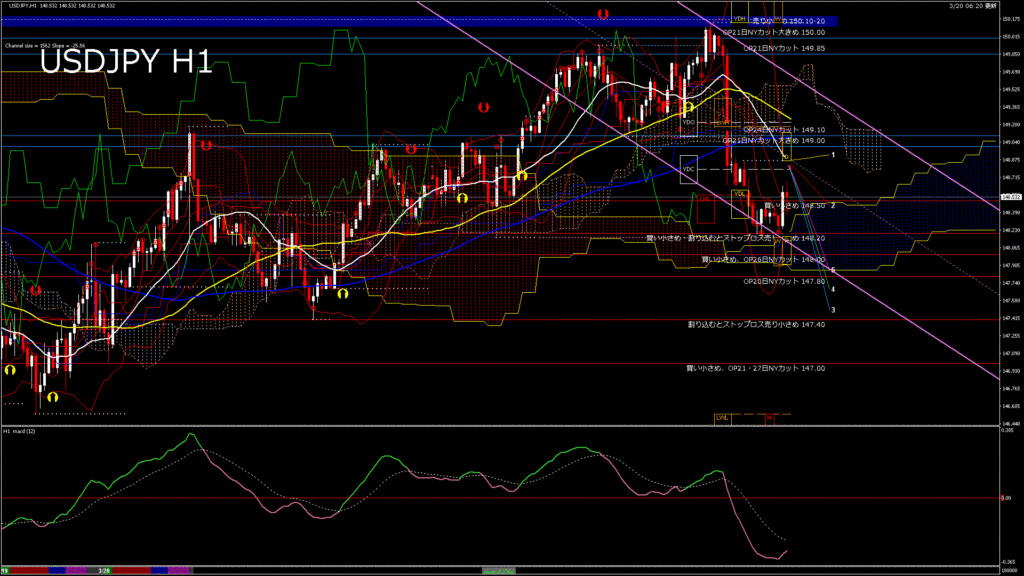1024x576 pixels.
Task: Click the YDL level box
Action: click(x=740, y=193)
